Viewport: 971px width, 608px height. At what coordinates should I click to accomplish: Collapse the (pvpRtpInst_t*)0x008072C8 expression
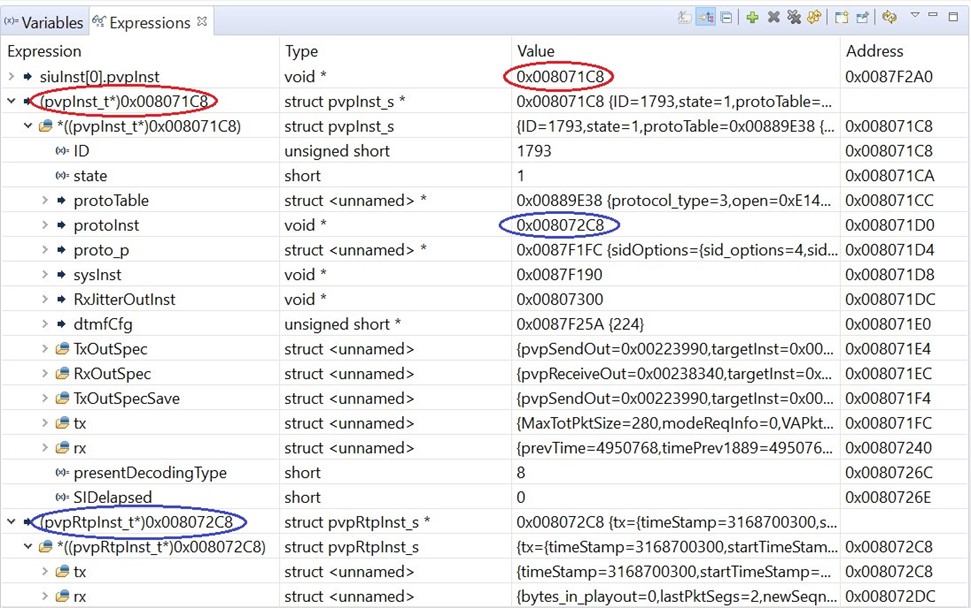[x=11, y=522]
